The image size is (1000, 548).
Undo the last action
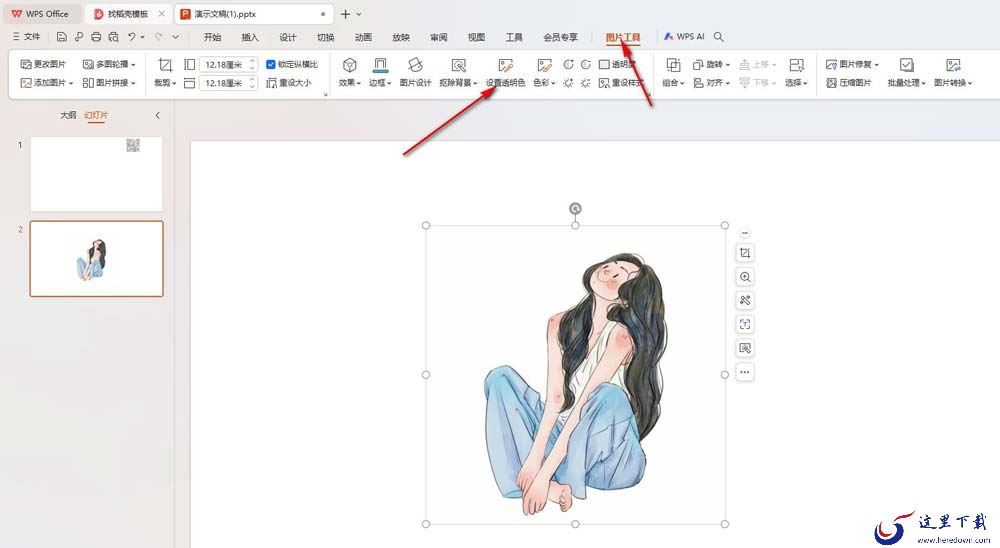pos(131,37)
